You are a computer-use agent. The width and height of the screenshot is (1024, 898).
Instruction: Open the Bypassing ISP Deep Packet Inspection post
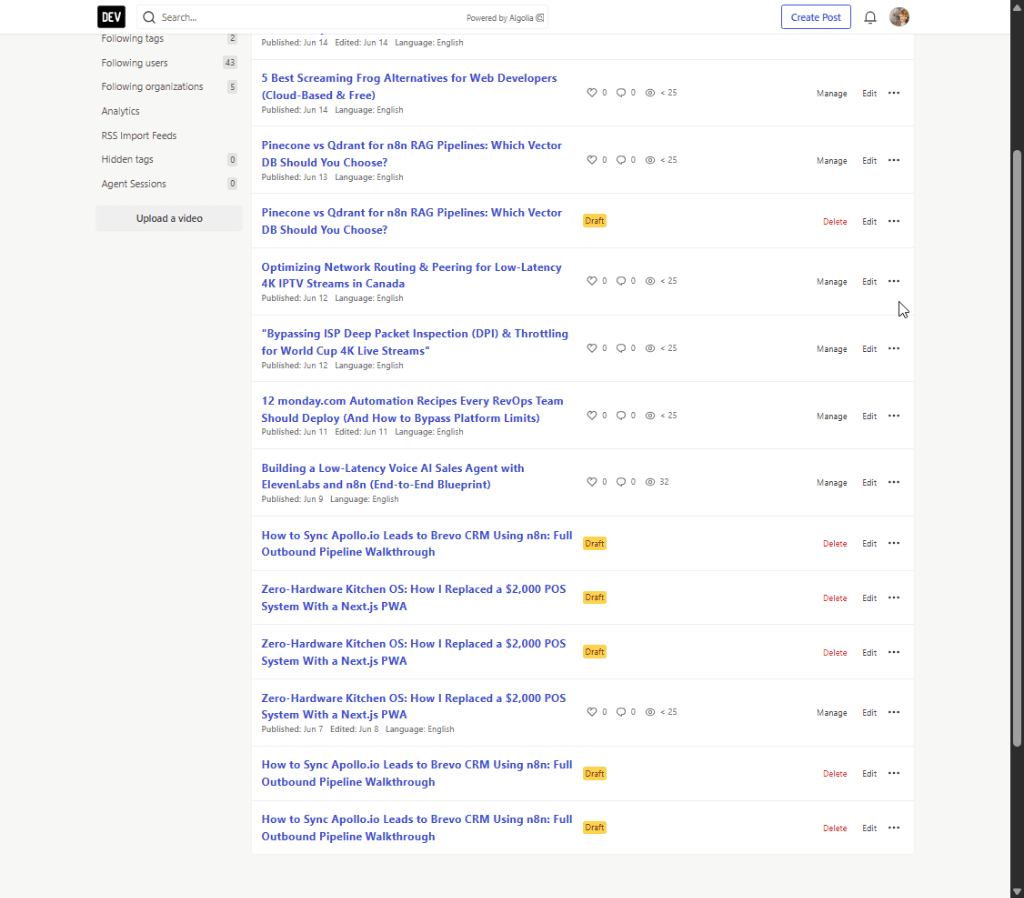(415, 342)
